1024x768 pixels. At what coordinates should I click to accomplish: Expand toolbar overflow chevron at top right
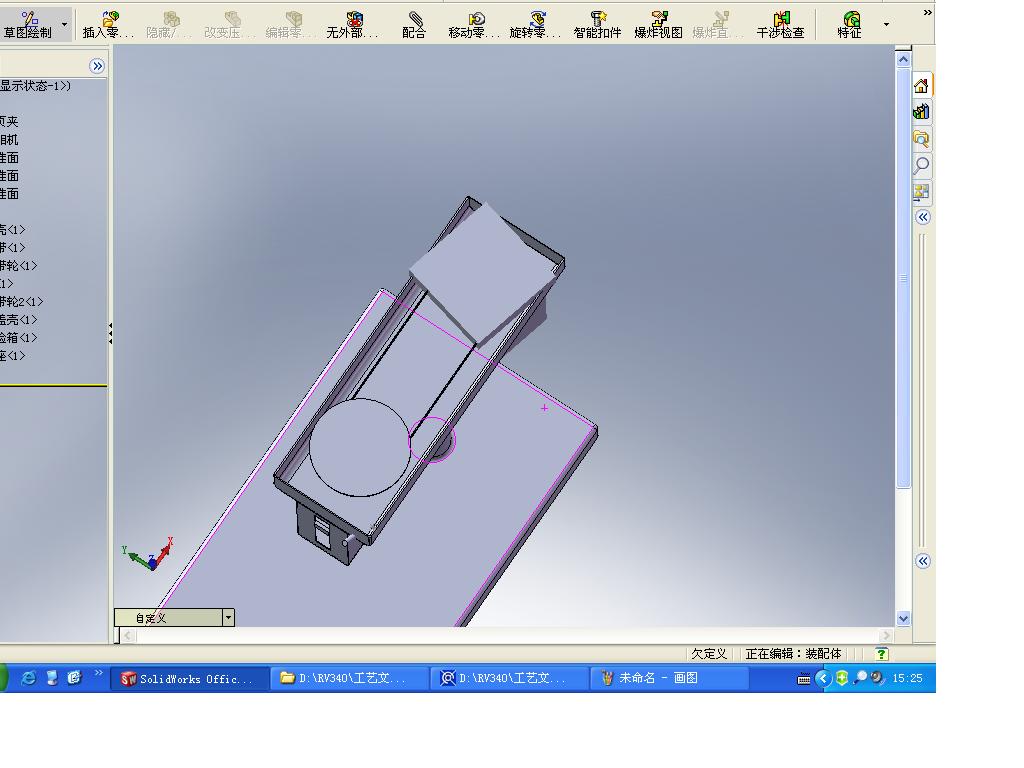927,12
